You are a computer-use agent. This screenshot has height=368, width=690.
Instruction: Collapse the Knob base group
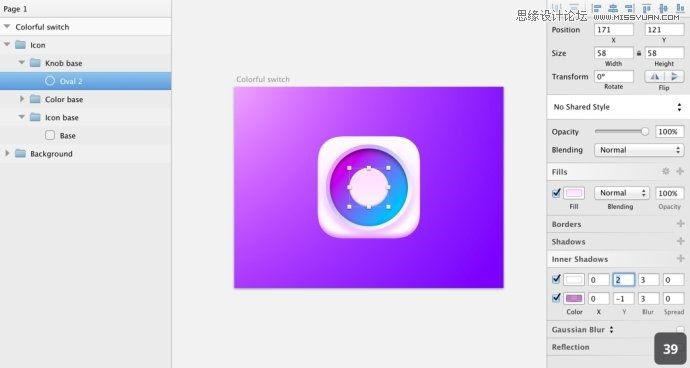22,63
